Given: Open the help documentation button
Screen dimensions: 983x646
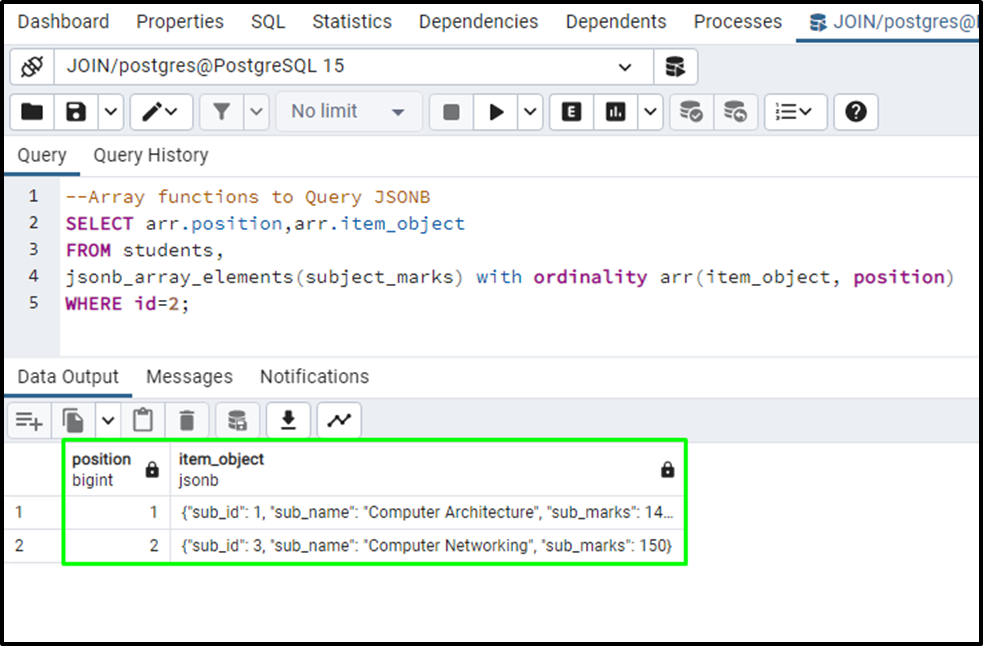Looking at the screenshot, I should point(855,111).
